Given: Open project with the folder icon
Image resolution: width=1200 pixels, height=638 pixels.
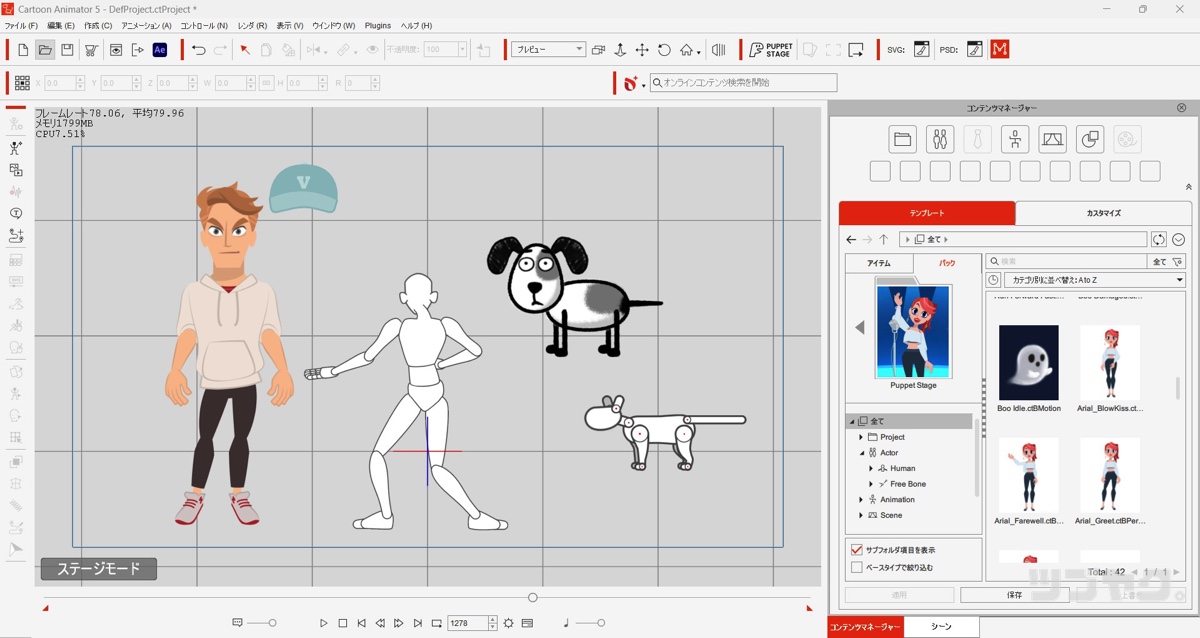Looking at the screenshot, I should [45, 50].
